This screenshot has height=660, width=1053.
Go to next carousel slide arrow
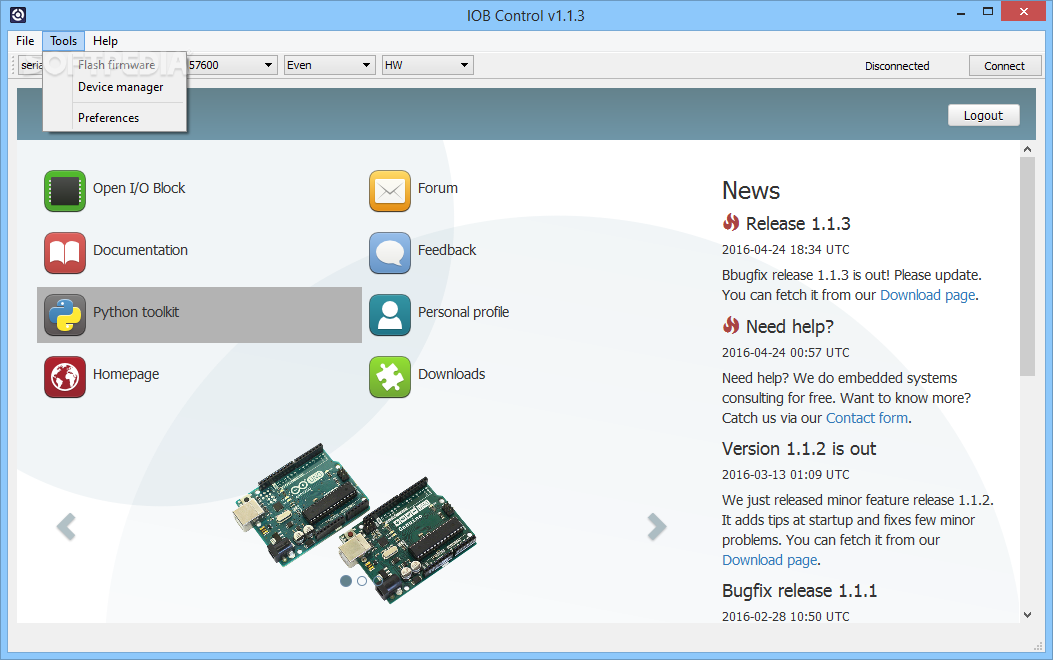coord(657,526)
